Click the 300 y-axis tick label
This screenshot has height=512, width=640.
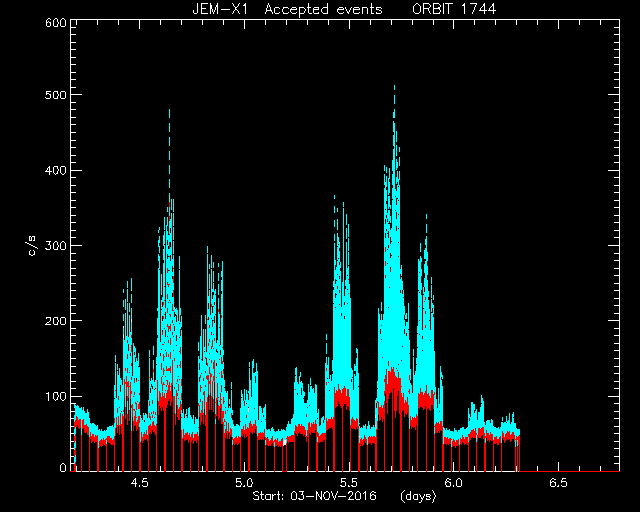coord(56,245)
